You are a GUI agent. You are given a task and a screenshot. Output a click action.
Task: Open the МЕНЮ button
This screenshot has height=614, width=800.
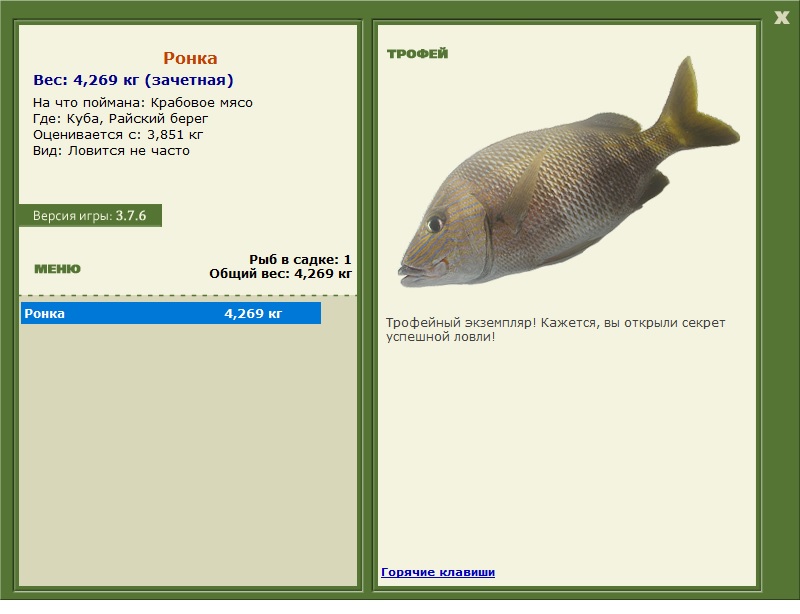57,269
